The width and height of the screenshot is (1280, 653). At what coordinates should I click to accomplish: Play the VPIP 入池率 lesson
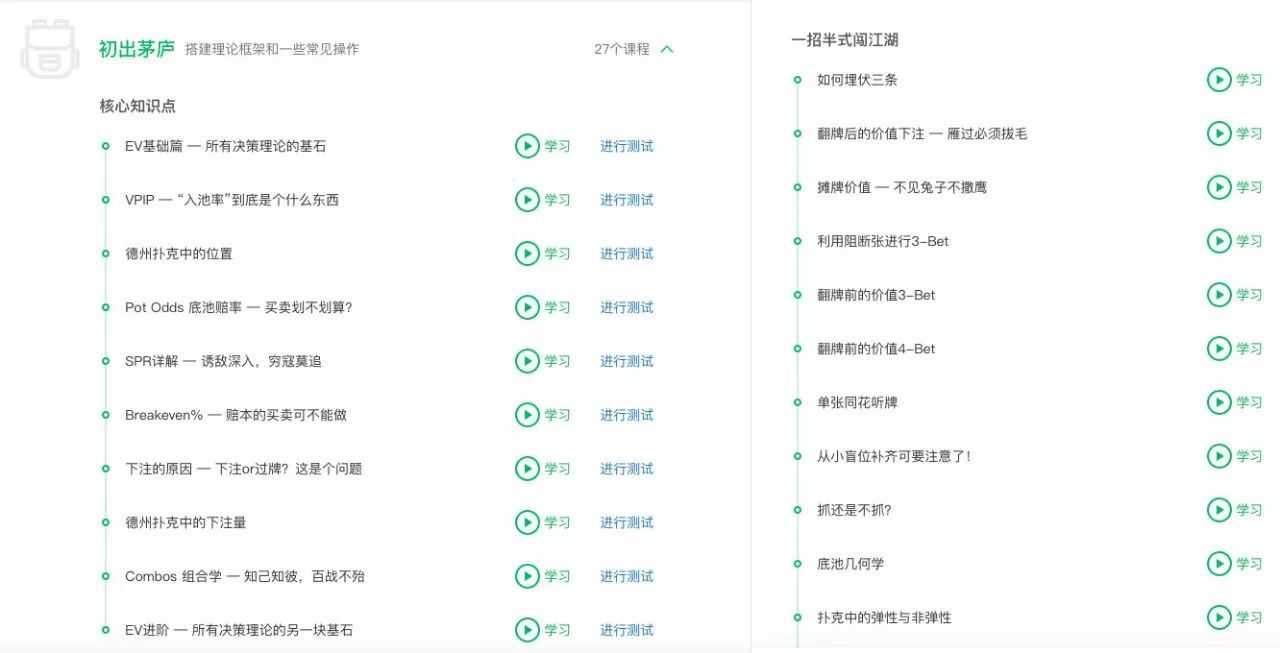[x=527, y=200]
